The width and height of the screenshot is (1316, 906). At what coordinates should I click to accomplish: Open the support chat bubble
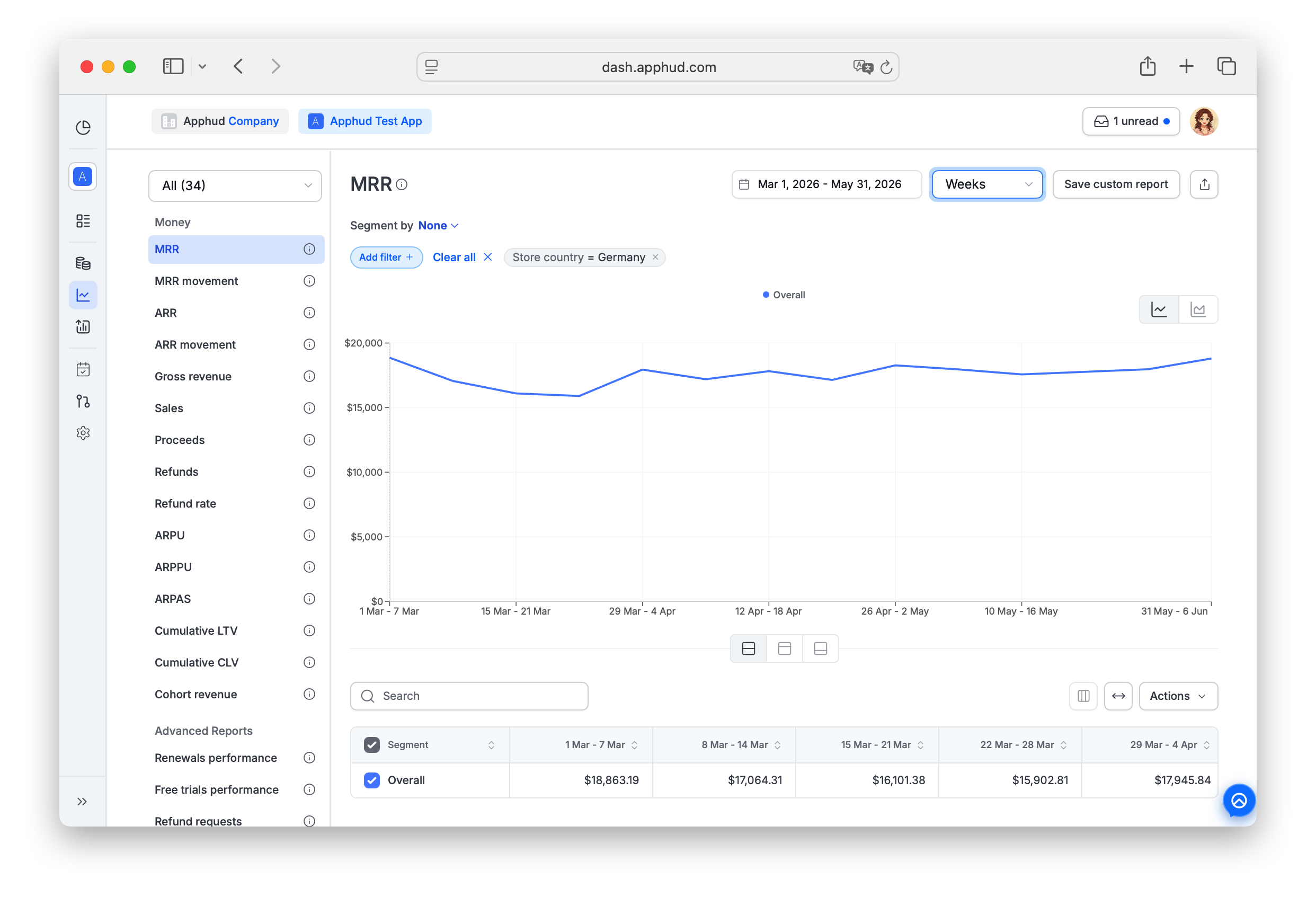click(1240, 801)
